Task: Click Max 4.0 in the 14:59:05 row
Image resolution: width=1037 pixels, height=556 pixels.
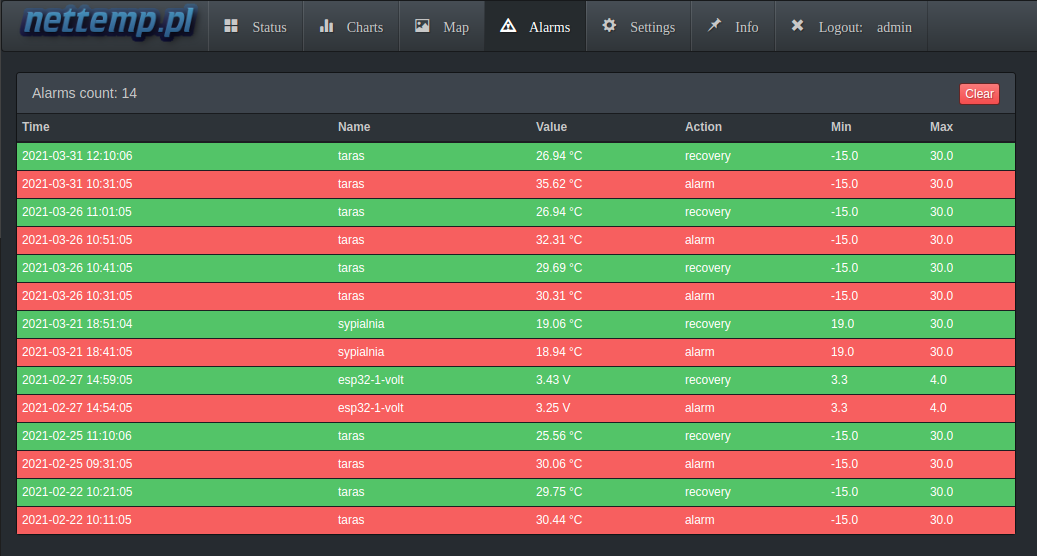Action: 938,380
